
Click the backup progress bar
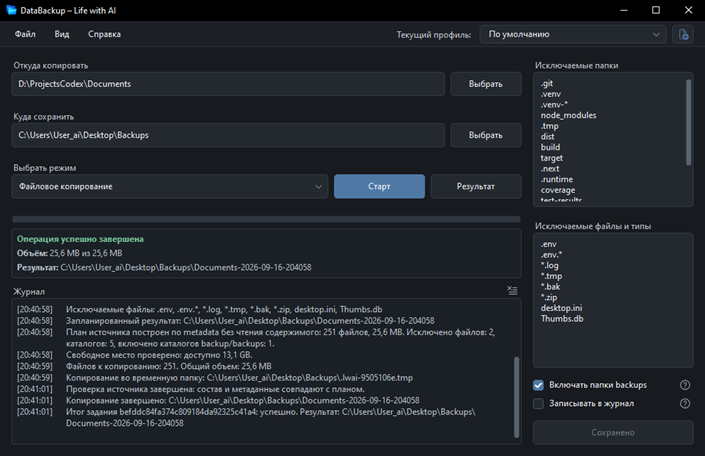click(x=267, y=219)
